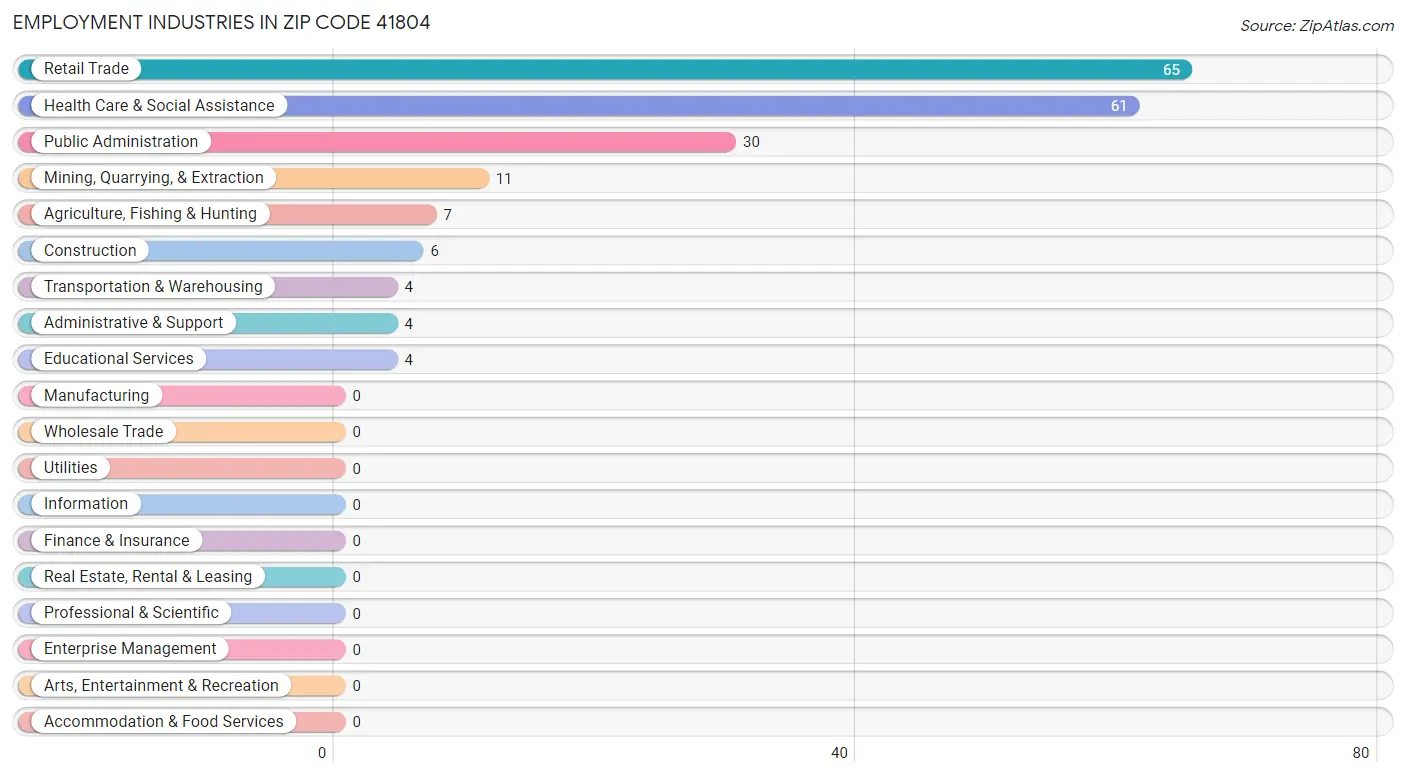The width and height of the screenshot is (1406, 777).
Task: Click the value 11 beside the Mining bar
Action: (x=504, y=178)
